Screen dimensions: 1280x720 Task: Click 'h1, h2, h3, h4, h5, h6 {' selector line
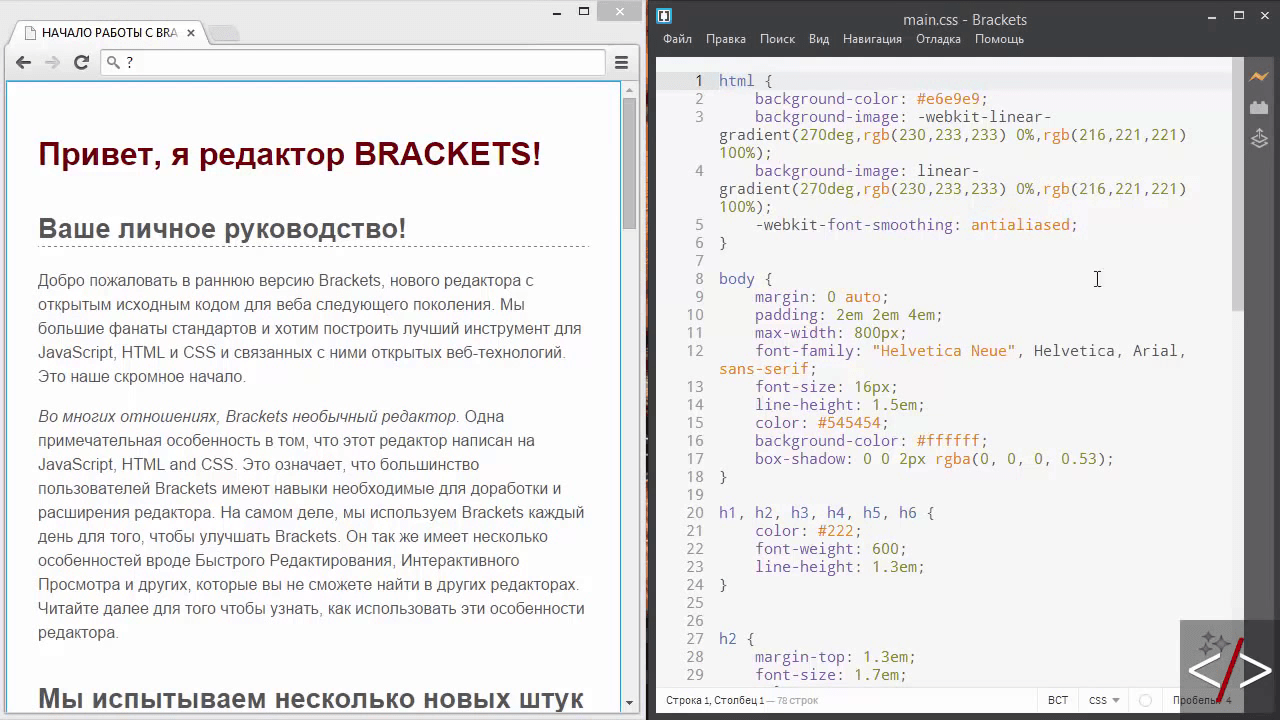[x=827, y=513]
